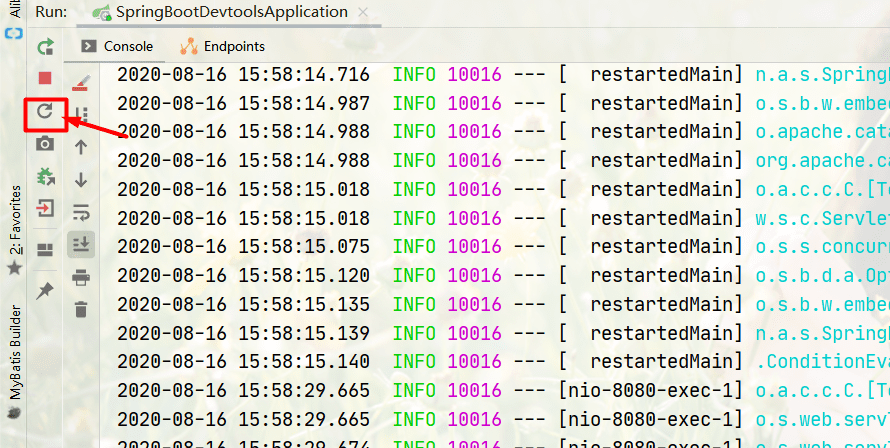
Task: Click the blue brackets icon in left strip
Action: point(14,34)
